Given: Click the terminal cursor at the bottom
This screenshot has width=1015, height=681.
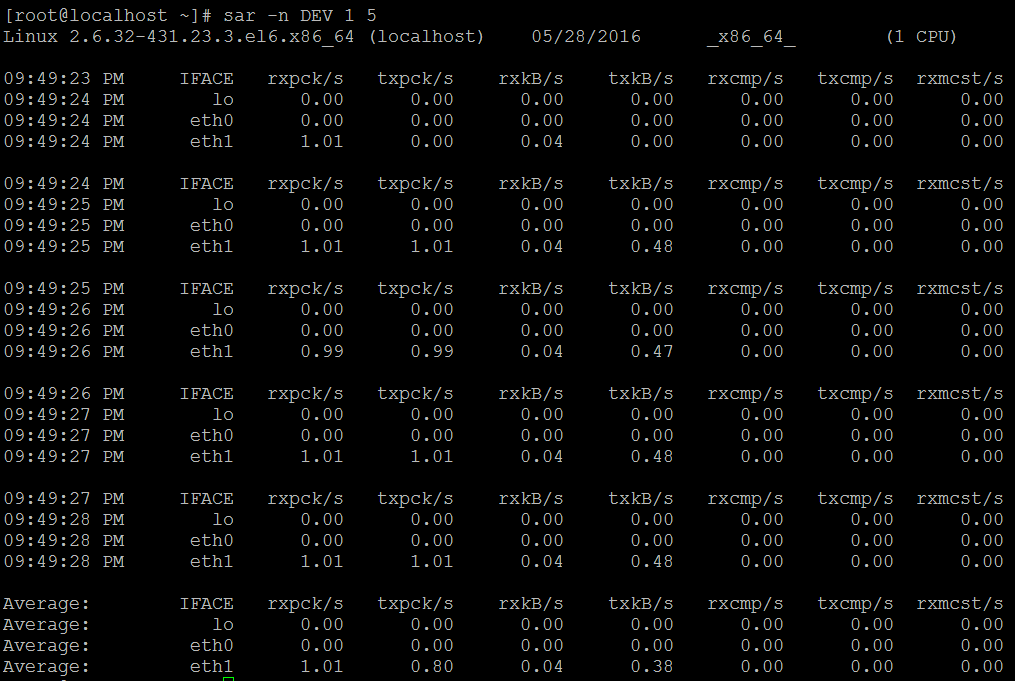Looking at the screenshot, I should [x=228, y=679].
